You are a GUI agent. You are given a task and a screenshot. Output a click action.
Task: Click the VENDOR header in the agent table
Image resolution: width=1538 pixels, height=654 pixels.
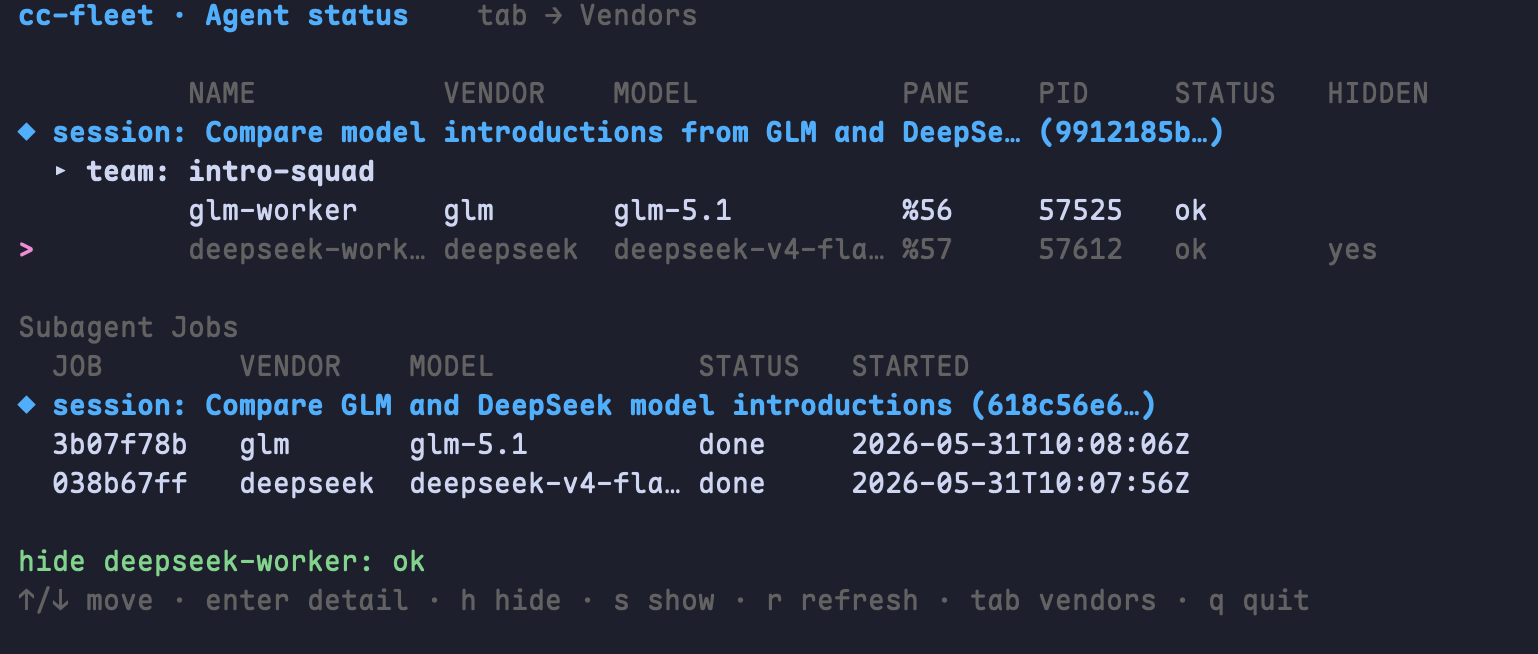point(494,93)
